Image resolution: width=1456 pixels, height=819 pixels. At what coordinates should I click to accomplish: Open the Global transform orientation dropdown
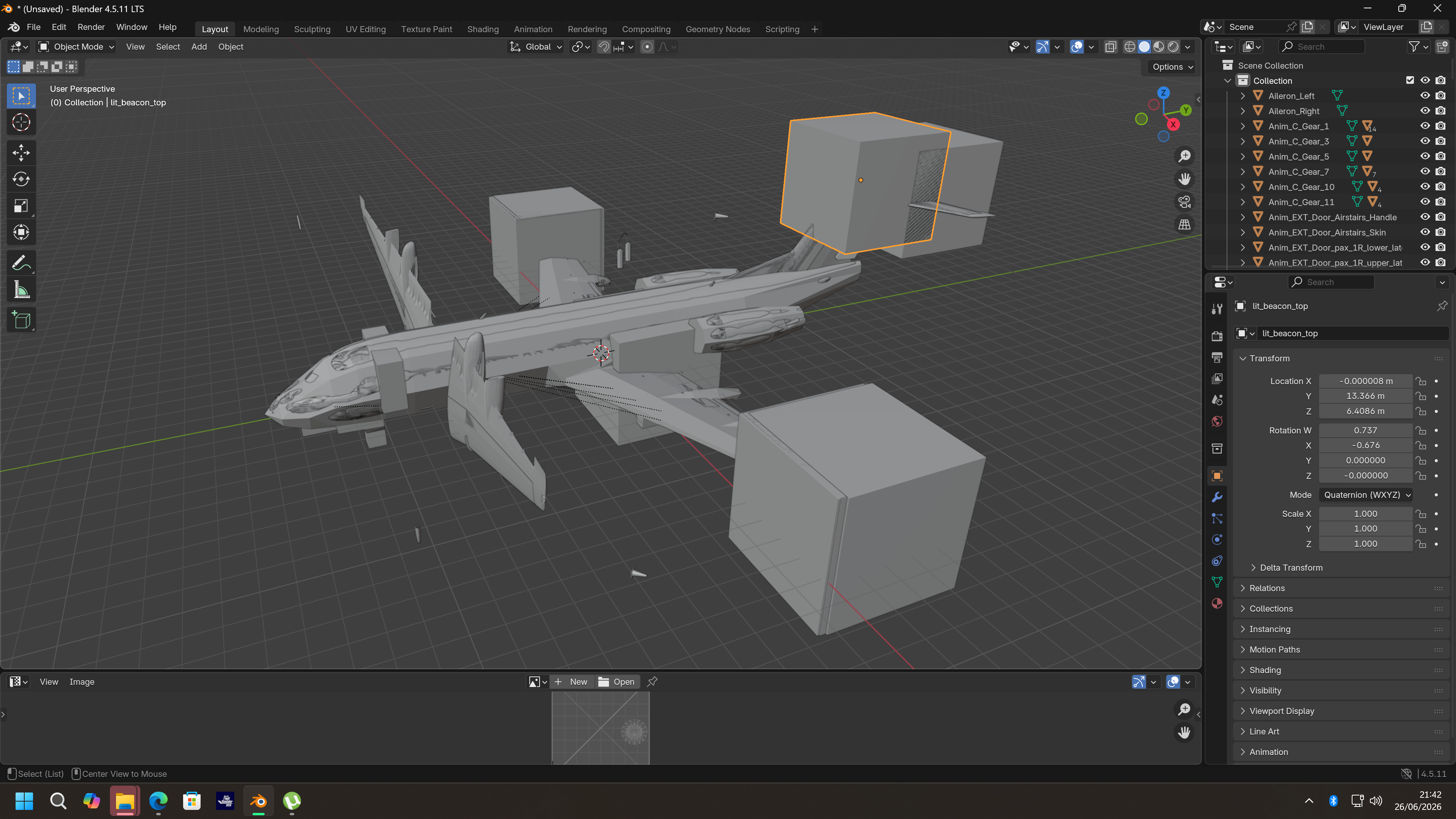(536, 47)
